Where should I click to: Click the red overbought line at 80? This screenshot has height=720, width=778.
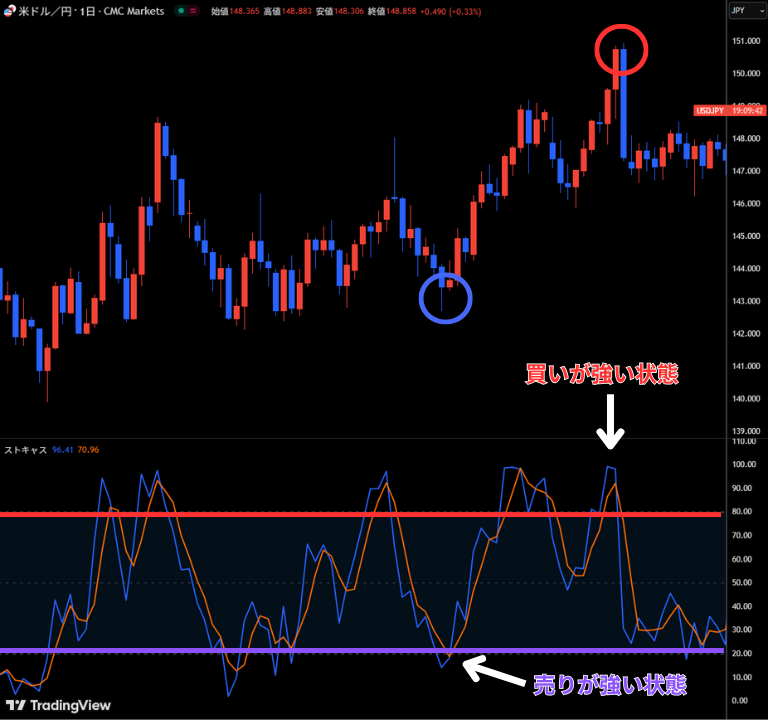pyautogui.click(x=300, y=514)
